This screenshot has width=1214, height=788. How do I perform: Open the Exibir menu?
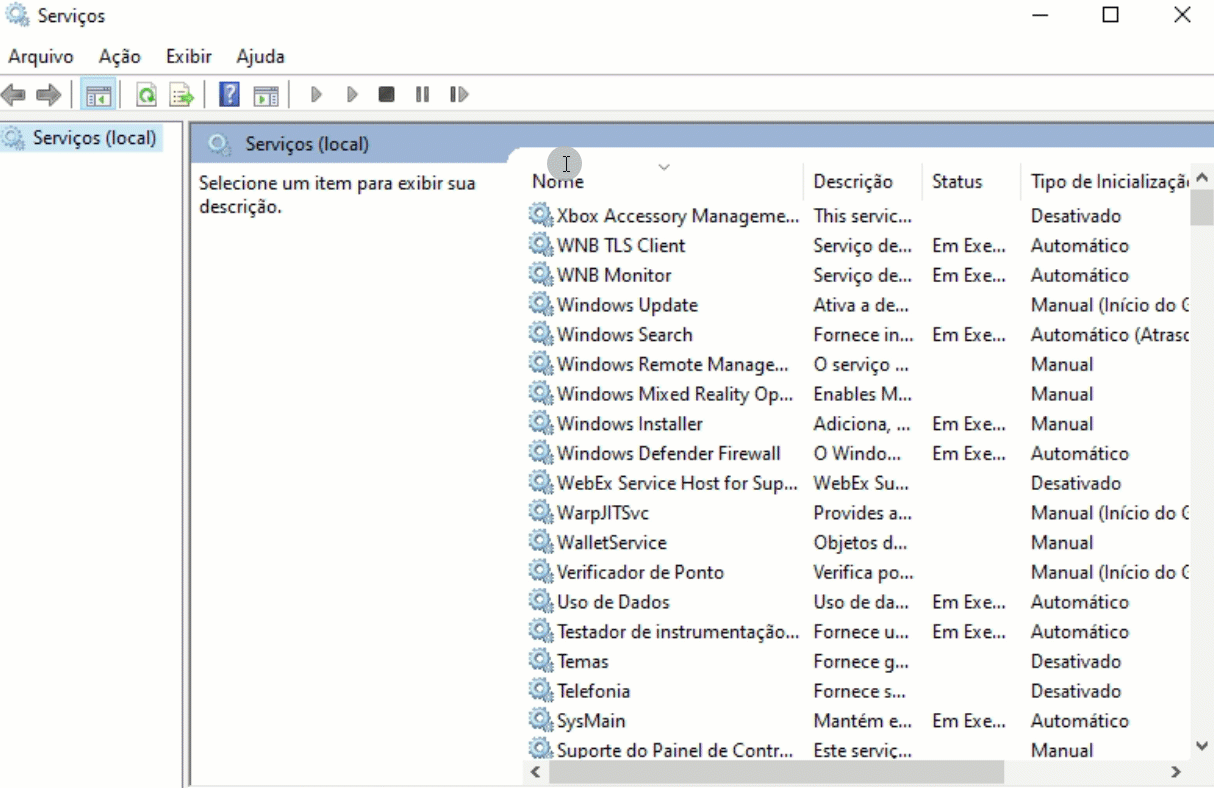pyautogui.click(x=189, y=57)
